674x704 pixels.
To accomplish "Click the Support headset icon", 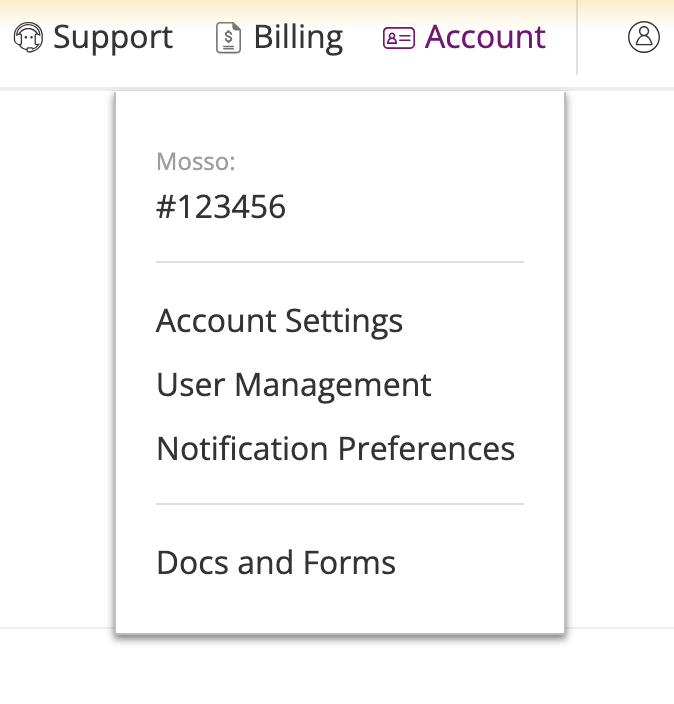I will pyautogui.click(x=28, y=37).
